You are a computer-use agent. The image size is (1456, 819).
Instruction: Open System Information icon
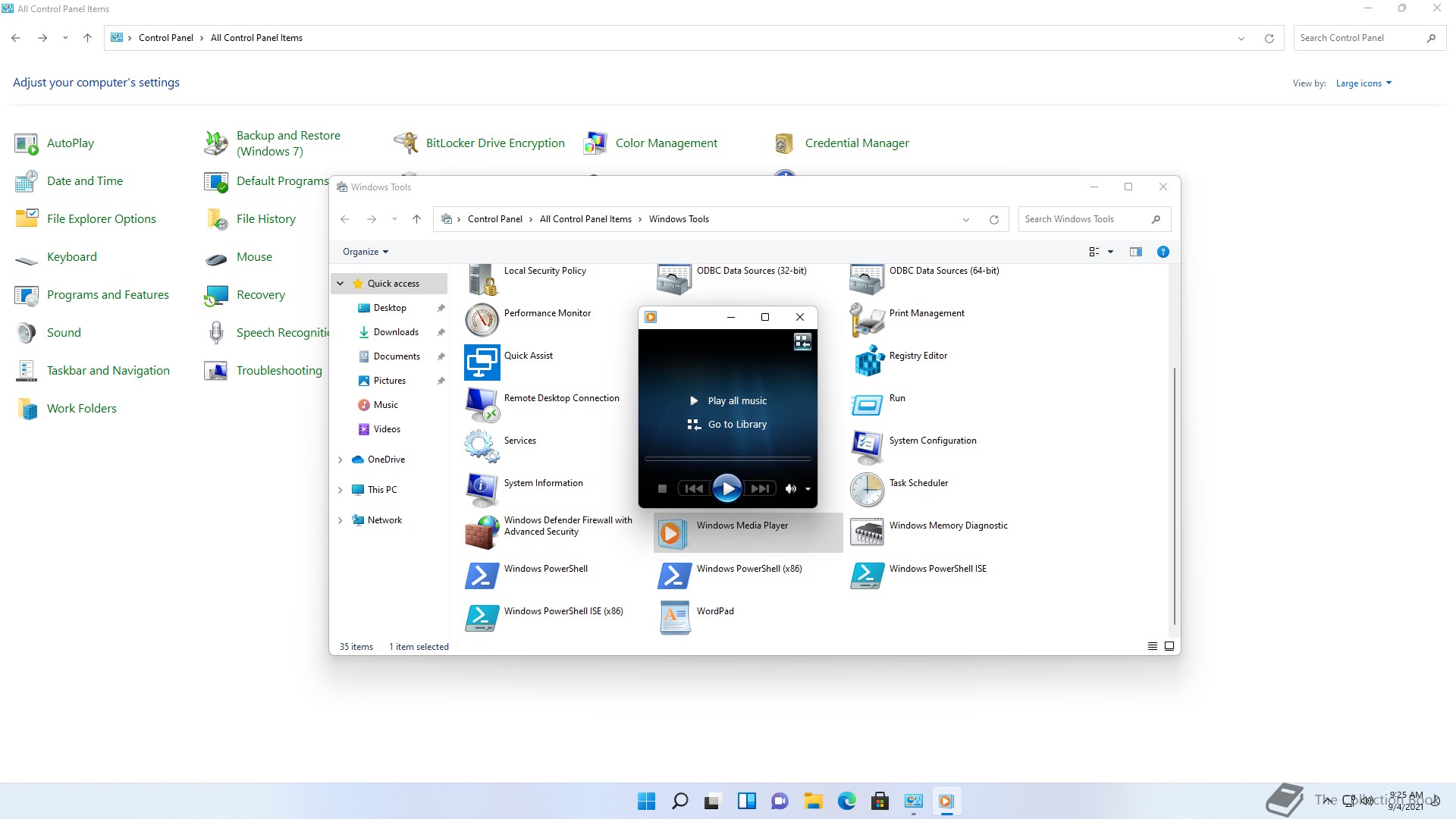coord(482,490)
